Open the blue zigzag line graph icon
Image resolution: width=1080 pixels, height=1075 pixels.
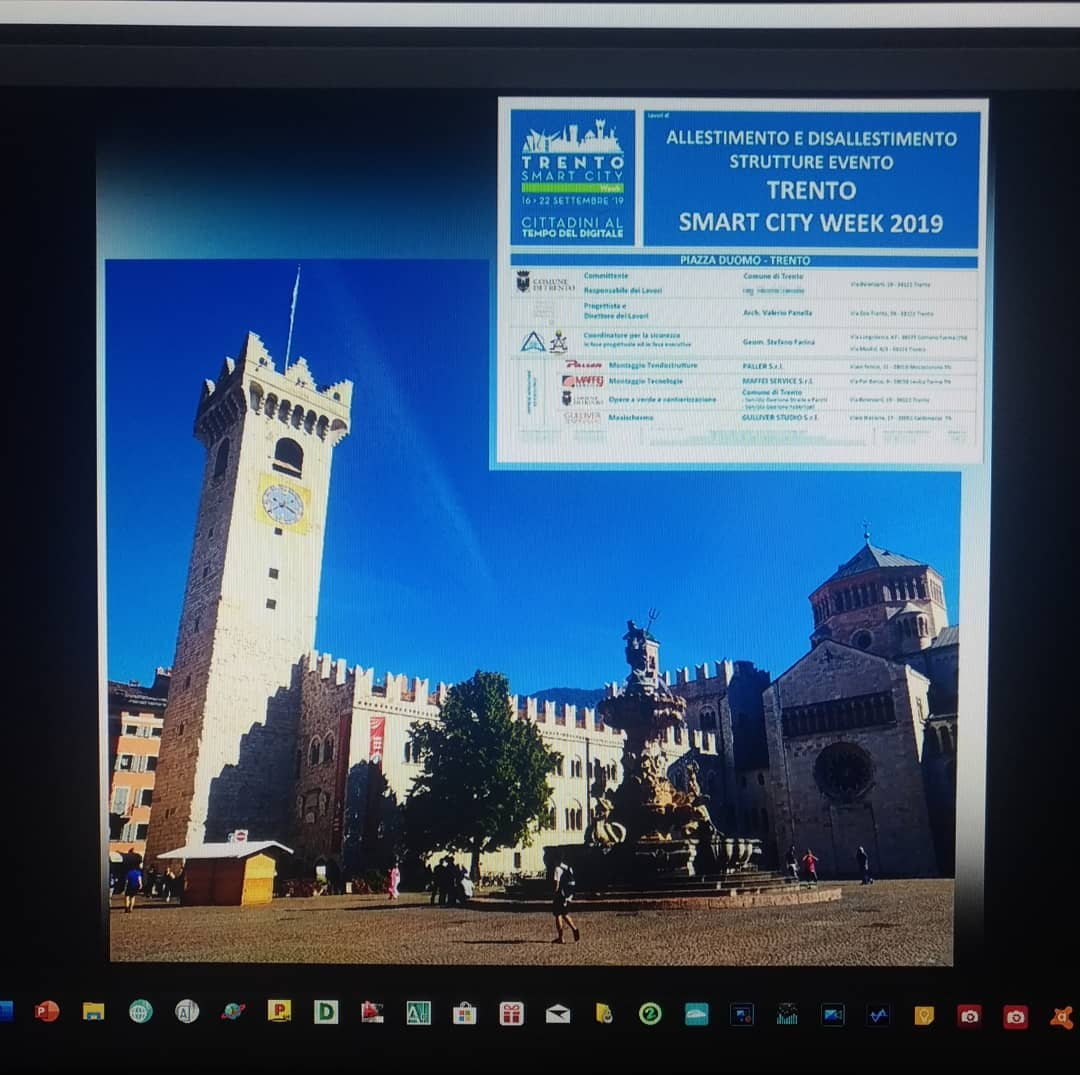(878, 1015)
